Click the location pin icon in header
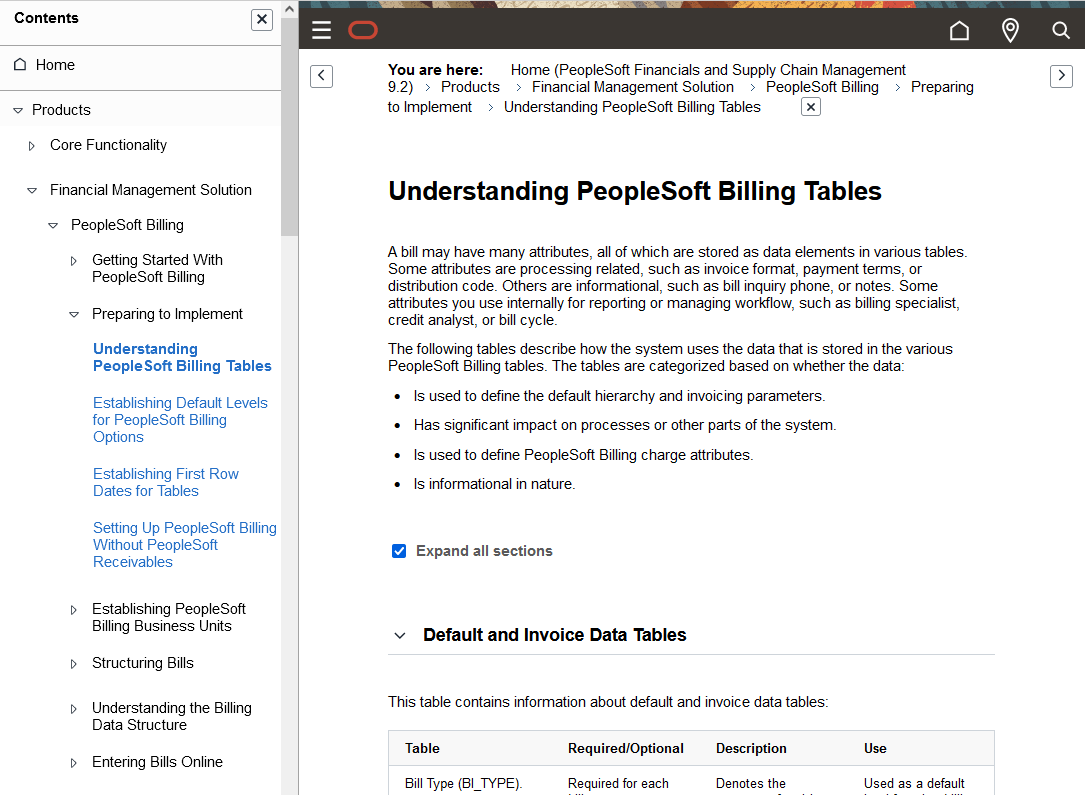Image resolution: width=1085 pixels, height=795 pixels. click(1010, 30)
